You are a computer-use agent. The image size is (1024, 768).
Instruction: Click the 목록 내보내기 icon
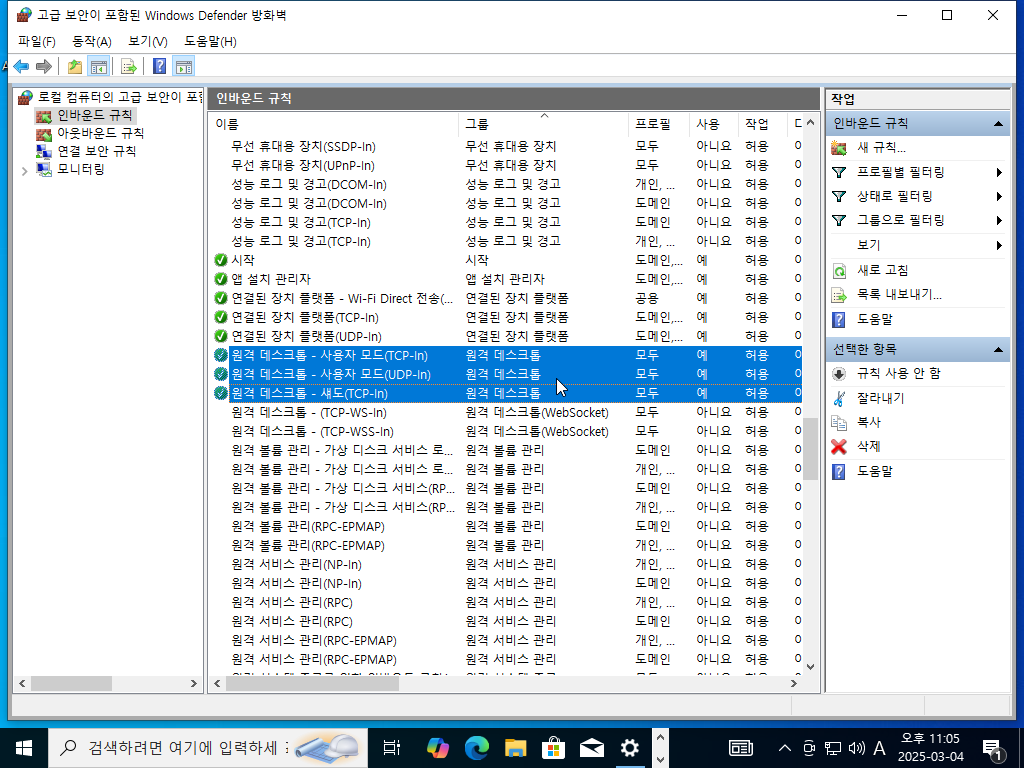(x=839, y=295)
